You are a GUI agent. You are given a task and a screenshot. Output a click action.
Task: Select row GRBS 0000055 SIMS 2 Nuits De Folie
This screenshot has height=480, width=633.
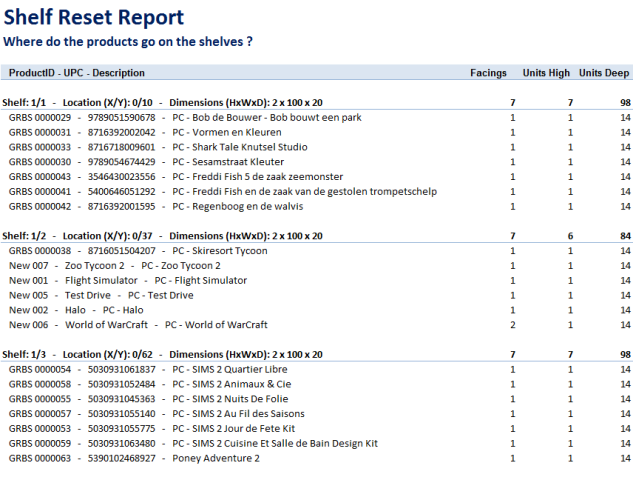pos(316,399)
